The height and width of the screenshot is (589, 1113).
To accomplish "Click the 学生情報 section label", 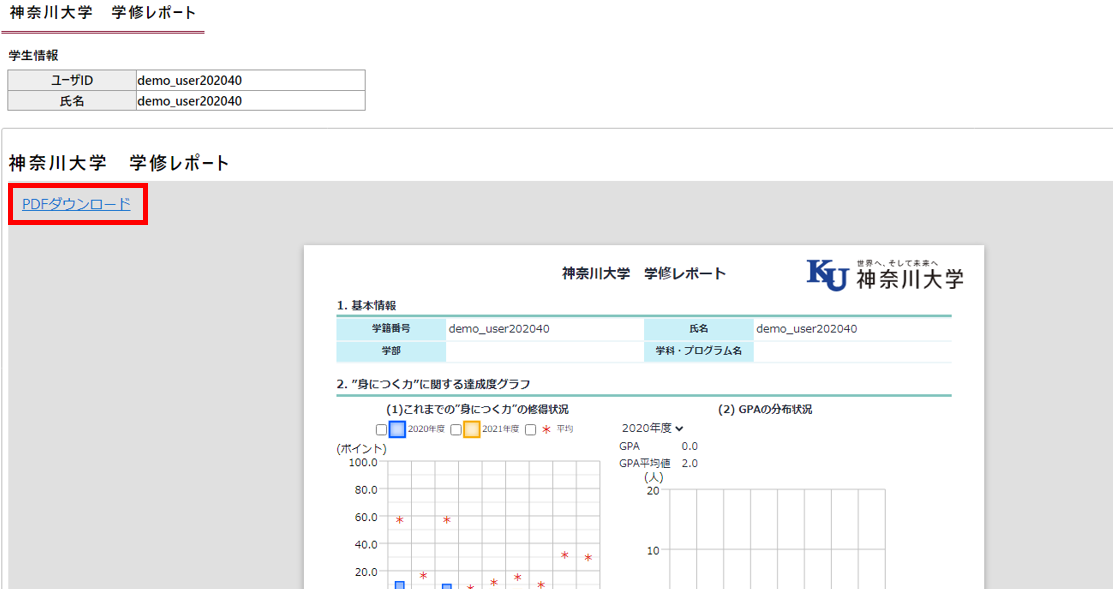I will (33, 55).
